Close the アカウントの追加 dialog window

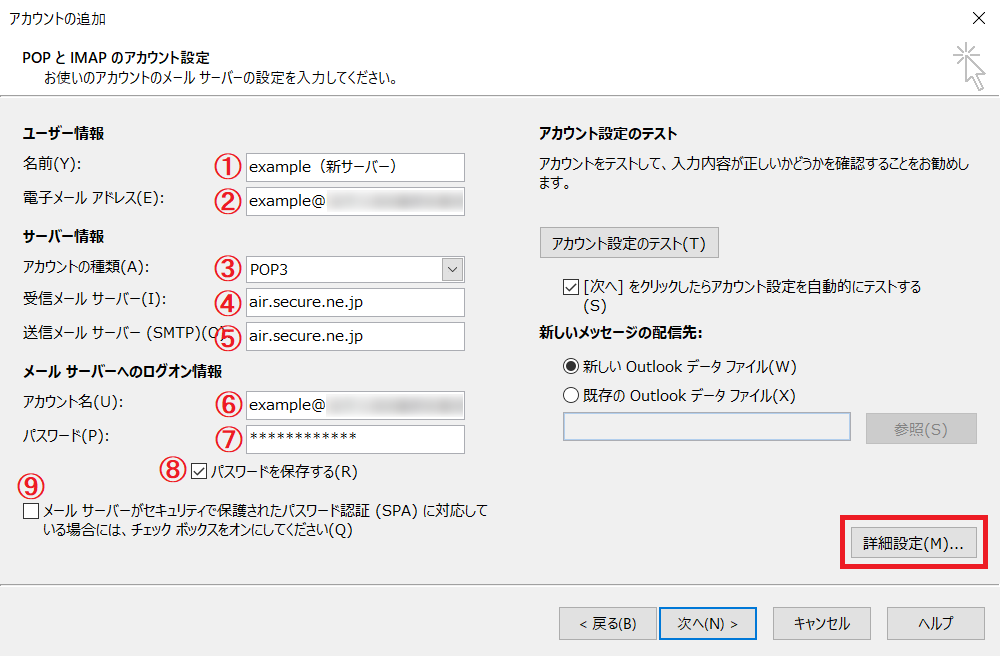976,18
